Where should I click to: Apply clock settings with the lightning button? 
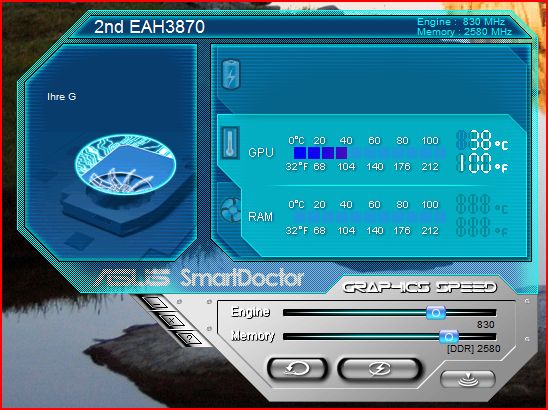tap(380, 368)
